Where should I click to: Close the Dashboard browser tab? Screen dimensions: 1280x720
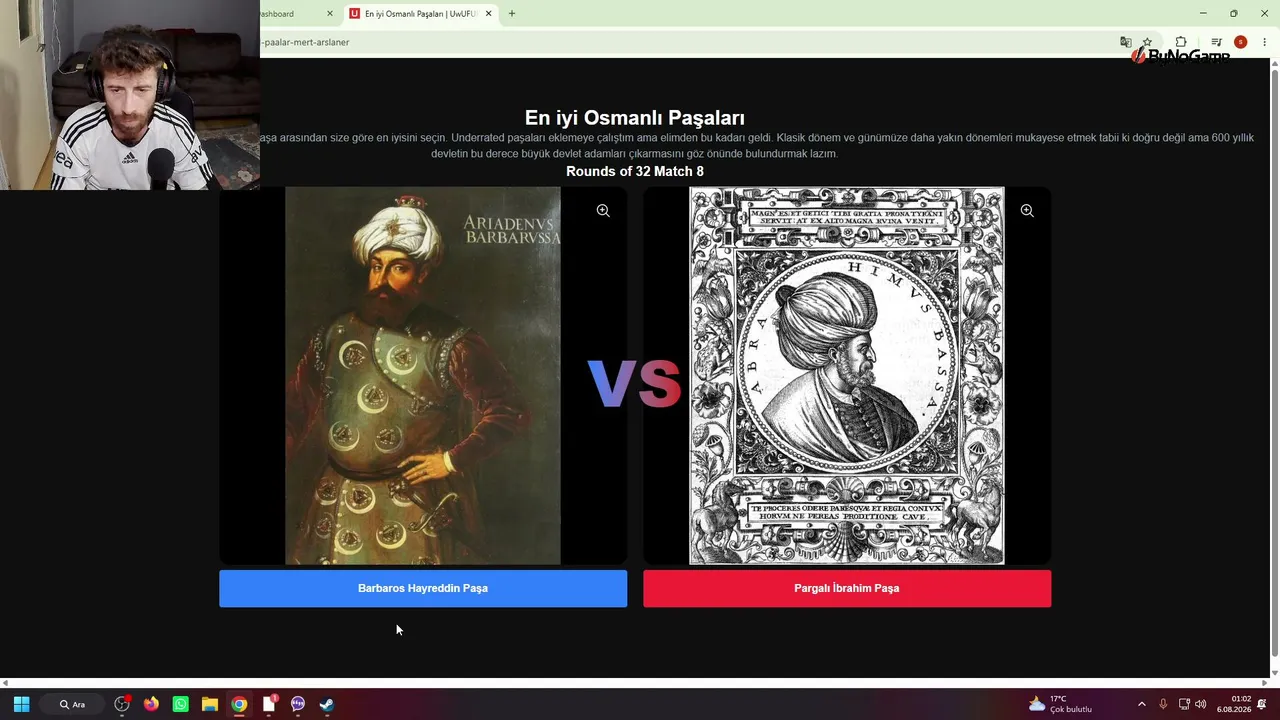coord(330,14)
